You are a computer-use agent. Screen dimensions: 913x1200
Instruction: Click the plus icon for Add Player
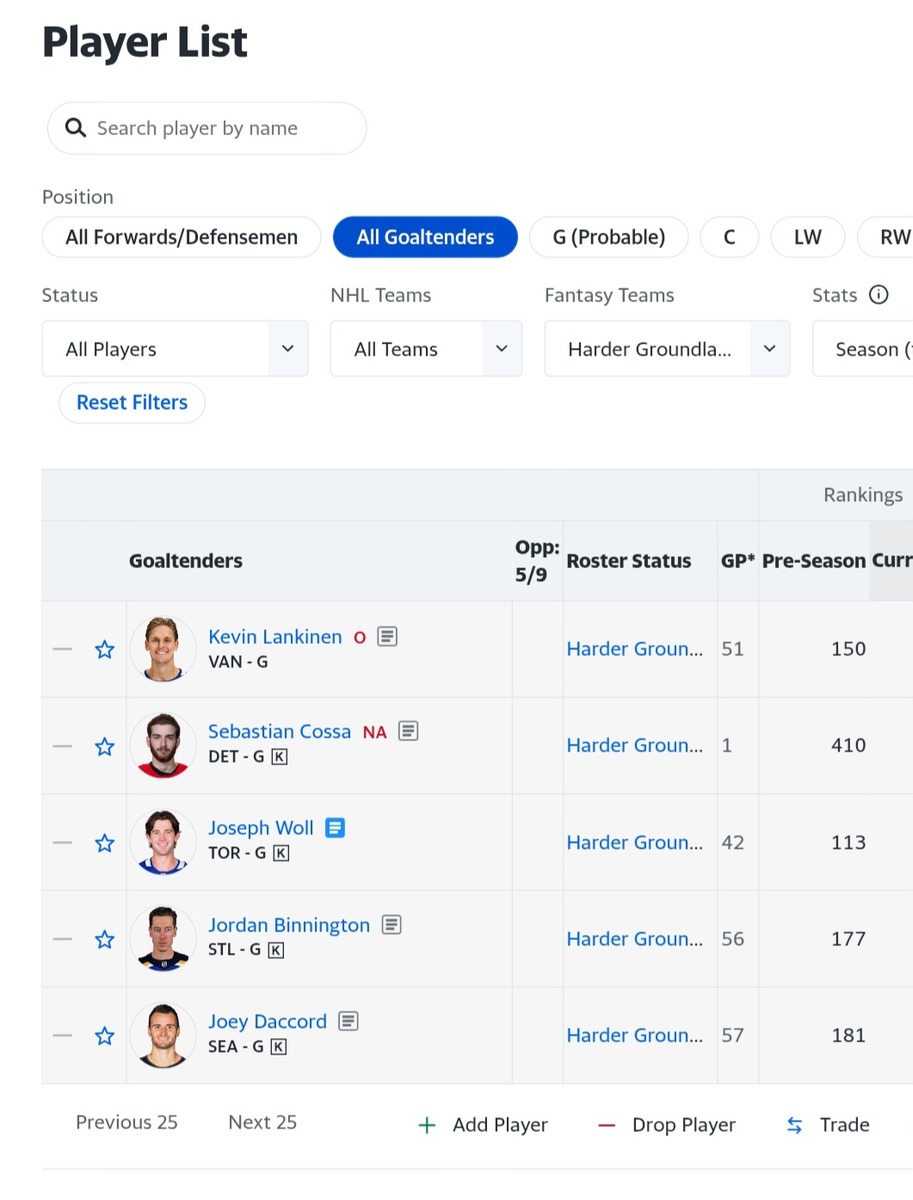427,1125
